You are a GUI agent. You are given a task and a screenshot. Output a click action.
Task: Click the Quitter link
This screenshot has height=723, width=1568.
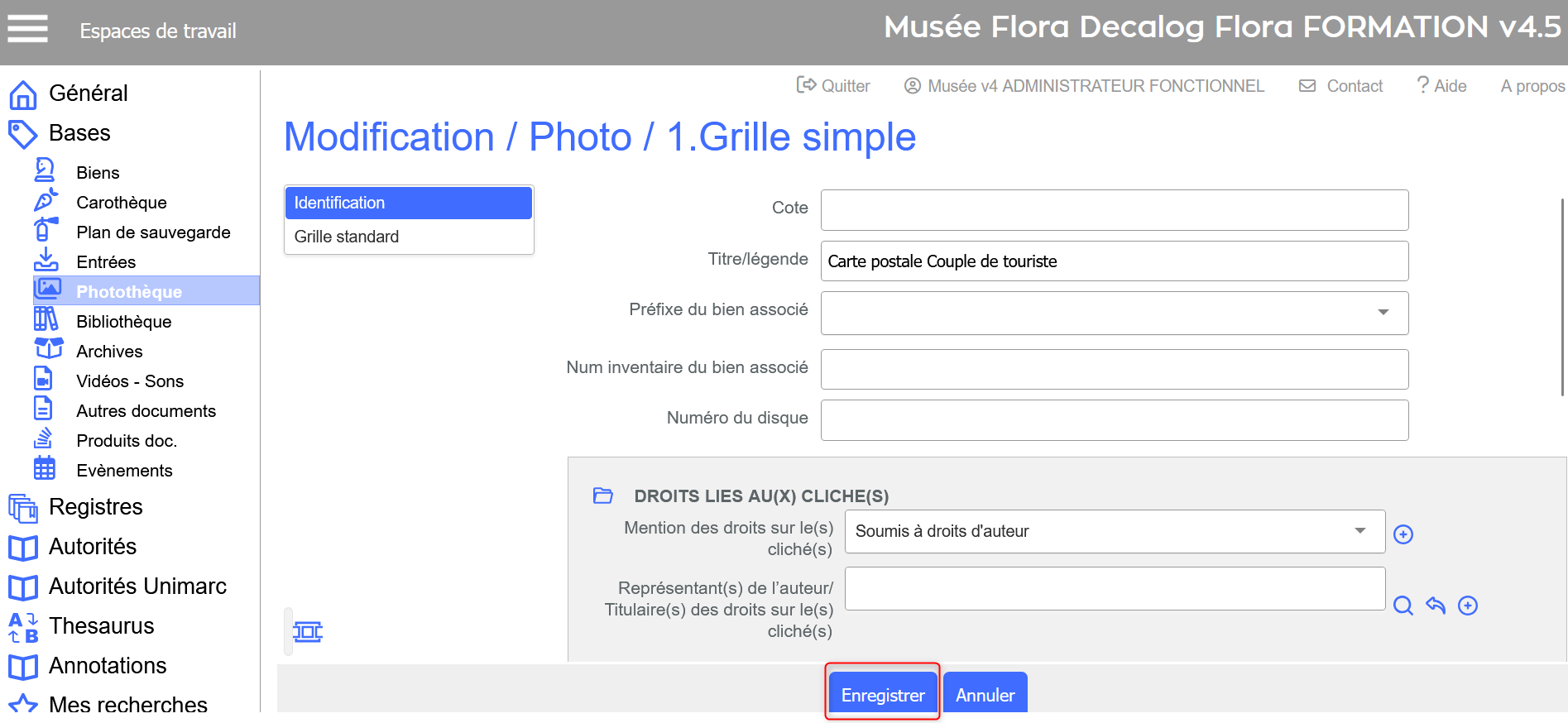pos(833,86)
